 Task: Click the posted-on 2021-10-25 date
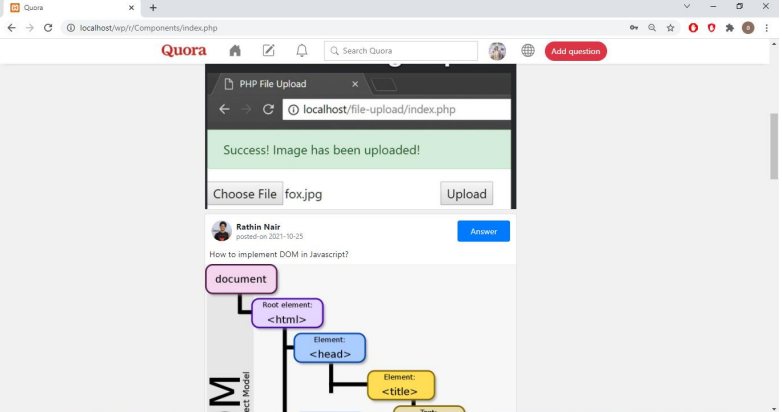pos(269,236)
